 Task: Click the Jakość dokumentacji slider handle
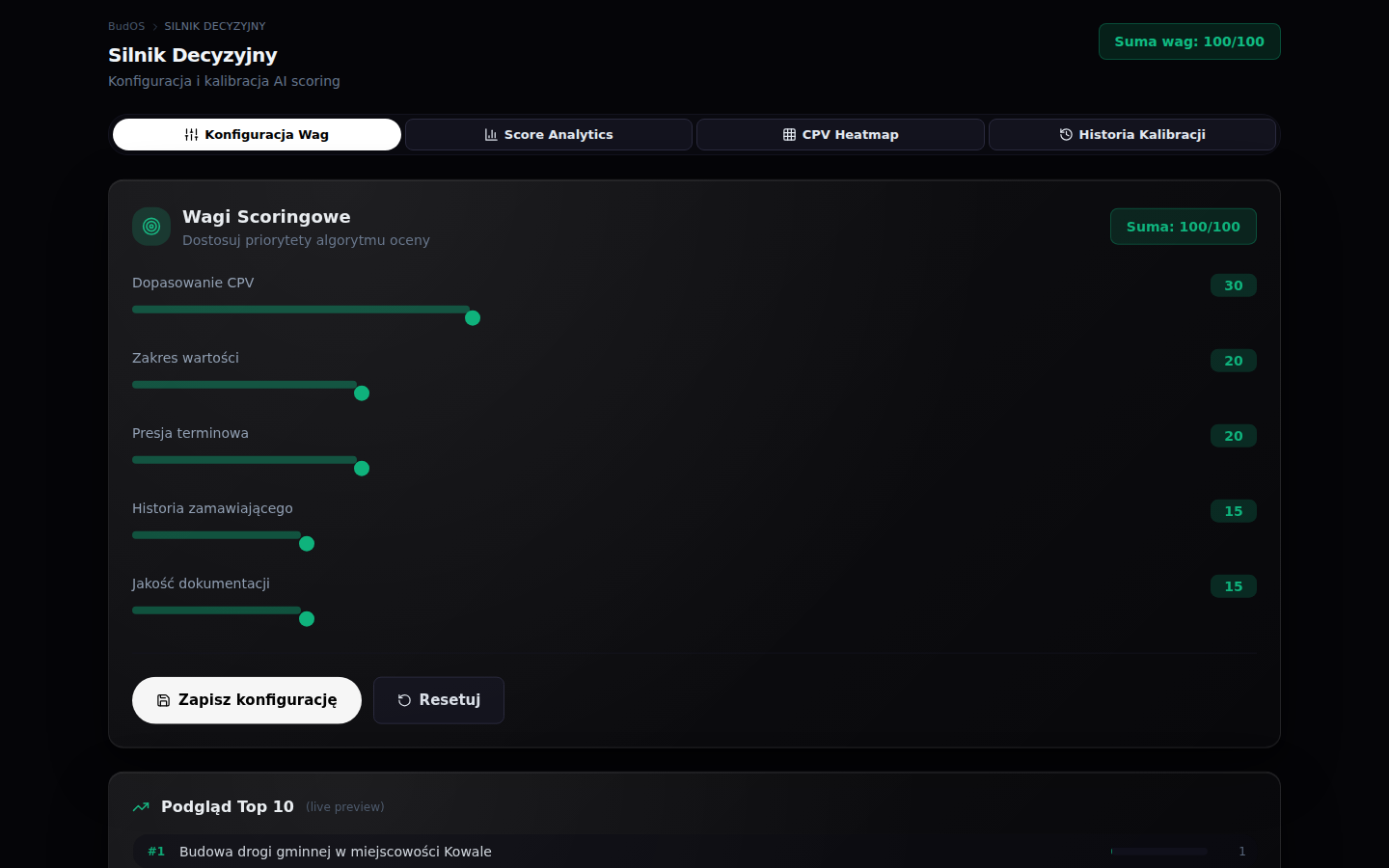click(307, 619)
